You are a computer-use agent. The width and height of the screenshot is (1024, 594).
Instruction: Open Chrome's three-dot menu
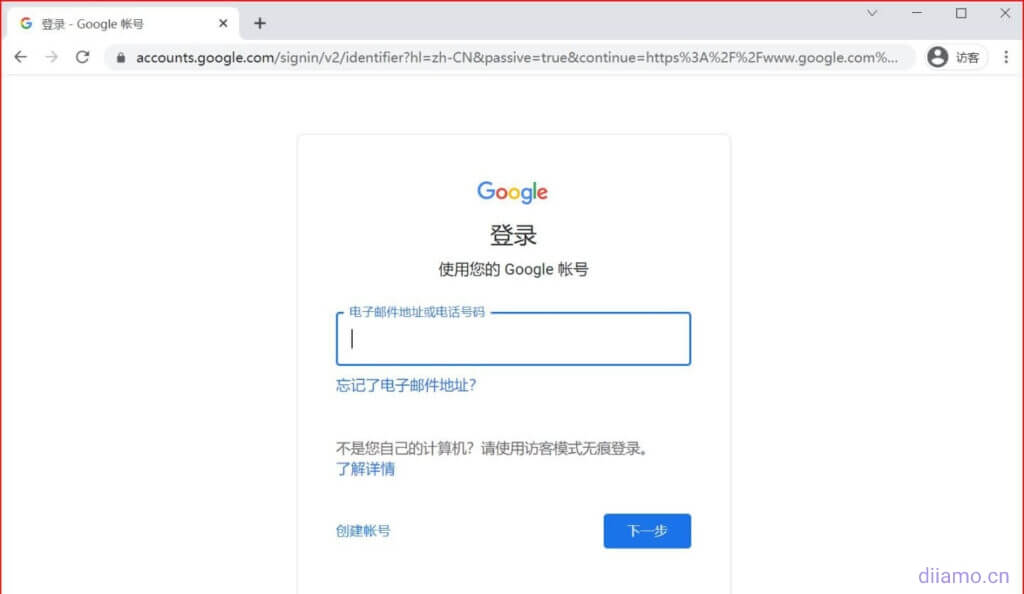pos(1006,57)
